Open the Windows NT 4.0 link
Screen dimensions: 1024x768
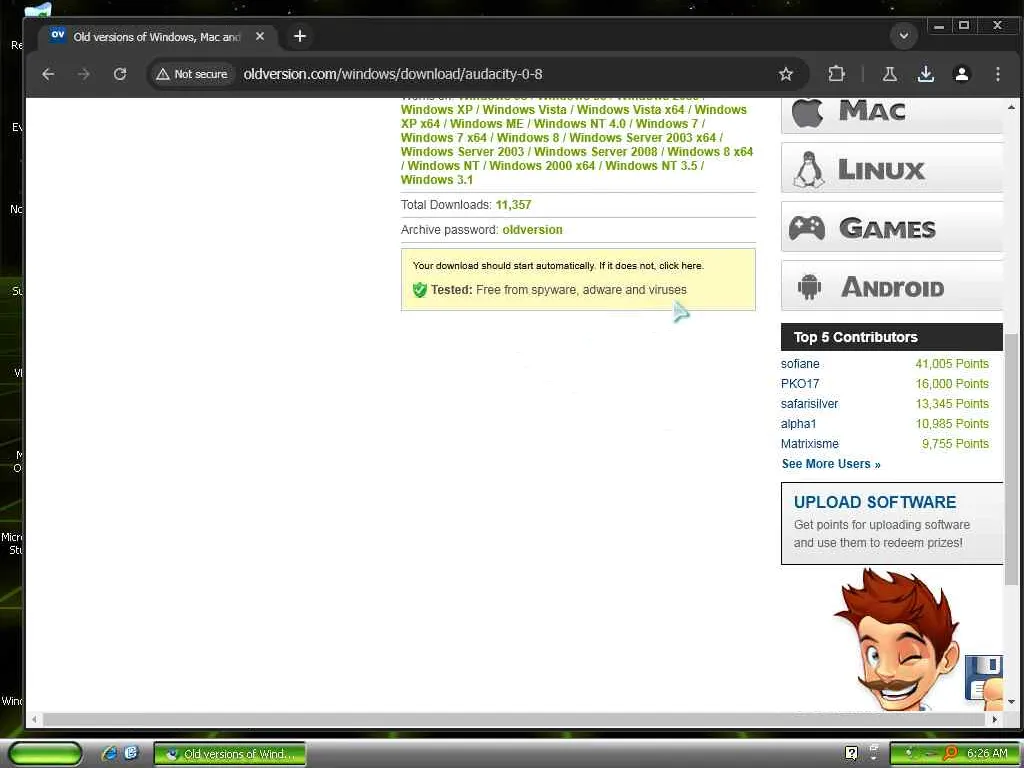pyautogui.click(x=579, y=123)
